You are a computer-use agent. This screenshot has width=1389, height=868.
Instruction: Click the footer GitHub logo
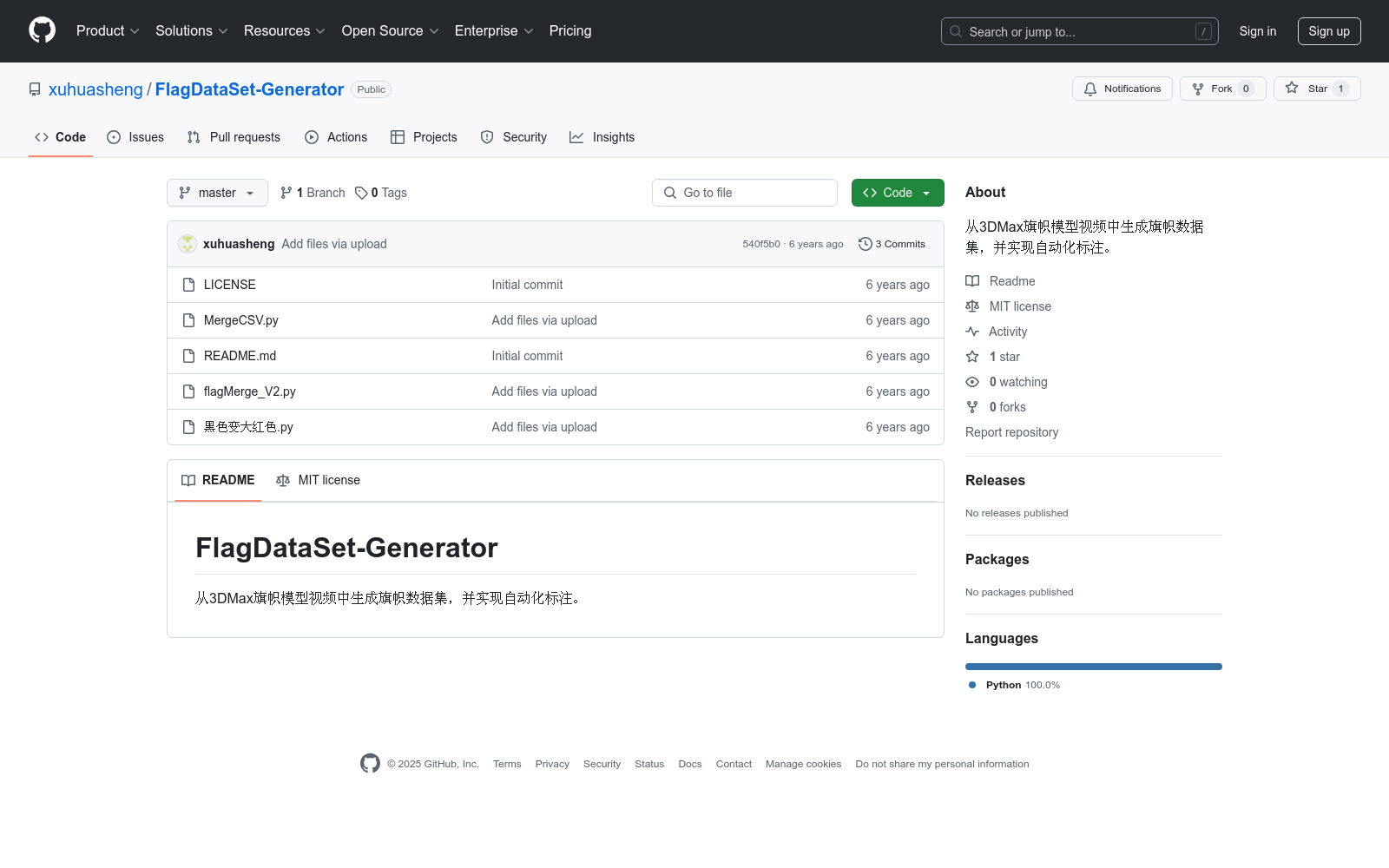(x=370, y=764)
